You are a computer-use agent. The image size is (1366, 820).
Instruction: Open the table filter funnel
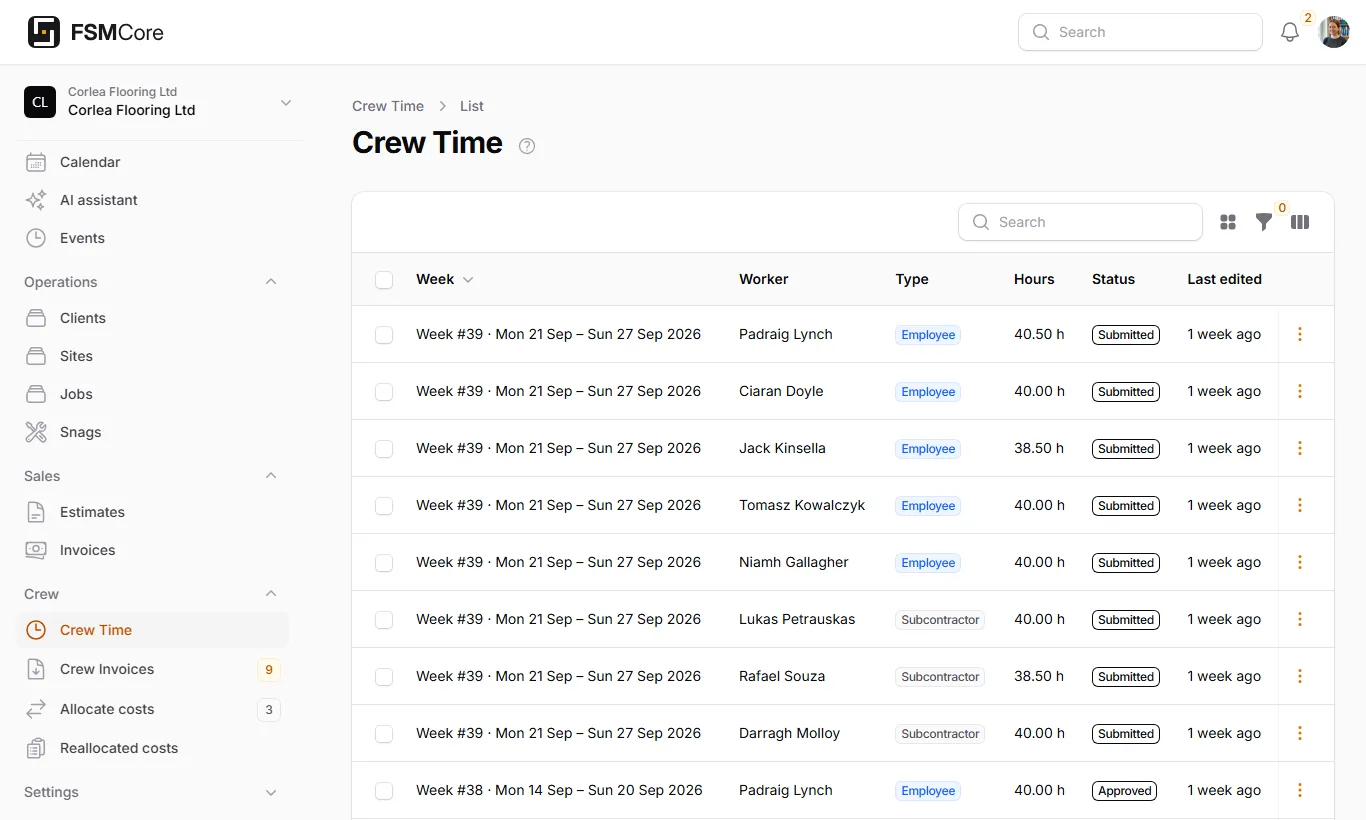pyautogui.click(x=1264, y=222)
